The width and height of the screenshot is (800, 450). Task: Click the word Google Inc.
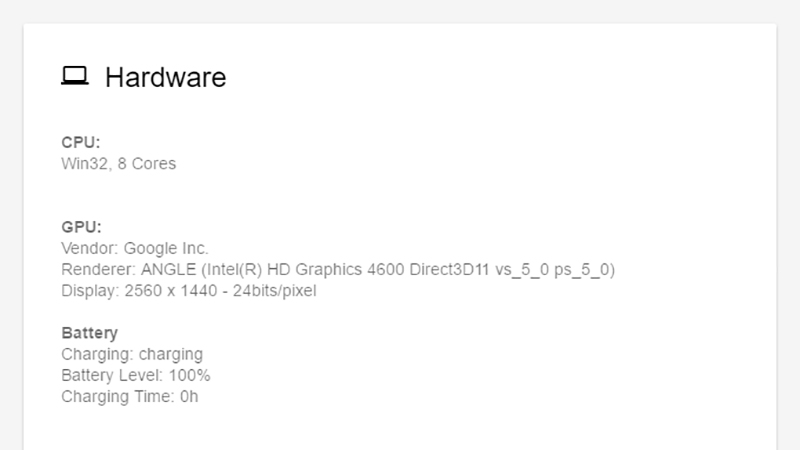[166, 248]
